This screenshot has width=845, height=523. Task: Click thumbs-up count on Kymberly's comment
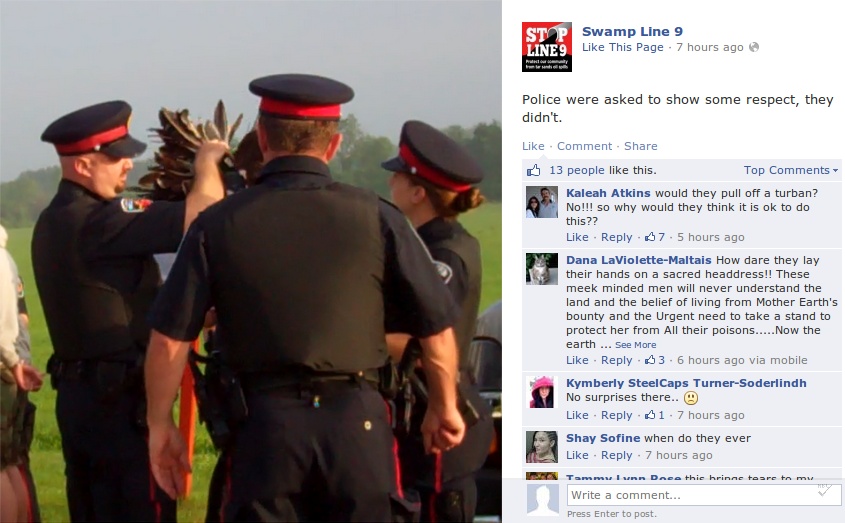click(655, 415)
